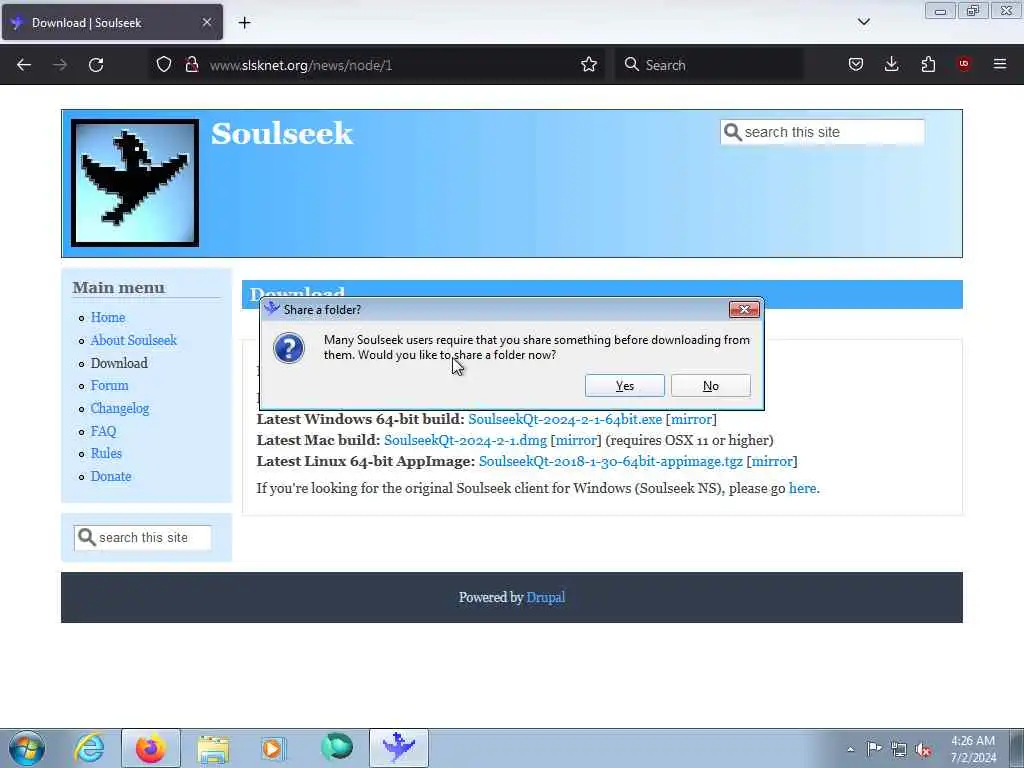The image size is (1024, 768).
Task: Click the network tray icon
Action: click(899, 750)
